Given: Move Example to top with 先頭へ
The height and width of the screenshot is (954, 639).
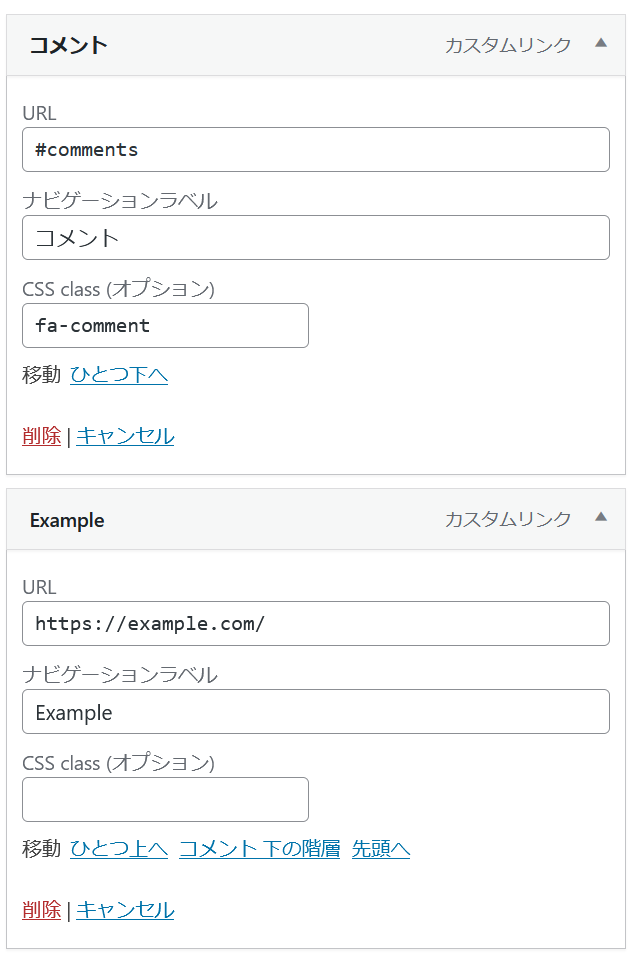Looking at the screenshot, I should (381, 849).
